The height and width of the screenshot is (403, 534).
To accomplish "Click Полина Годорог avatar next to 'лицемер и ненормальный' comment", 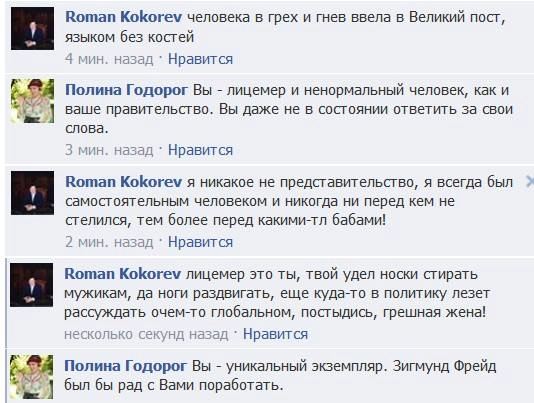I will [32, 101].
